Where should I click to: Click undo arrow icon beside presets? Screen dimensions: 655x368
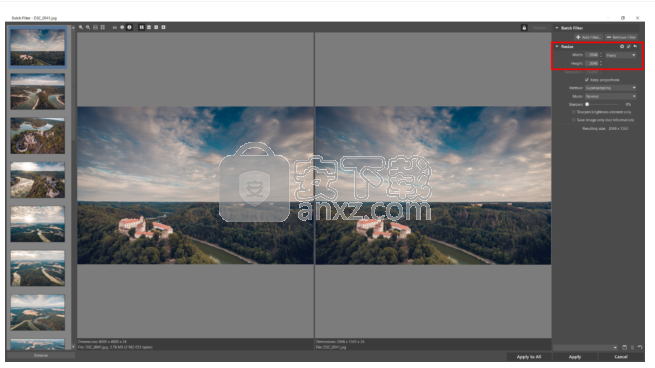pos(640,347)
